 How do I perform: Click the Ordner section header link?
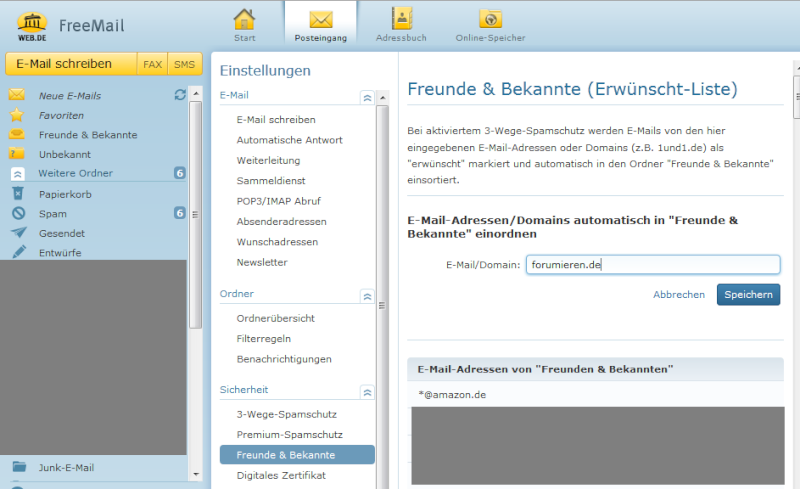(237, 294)
